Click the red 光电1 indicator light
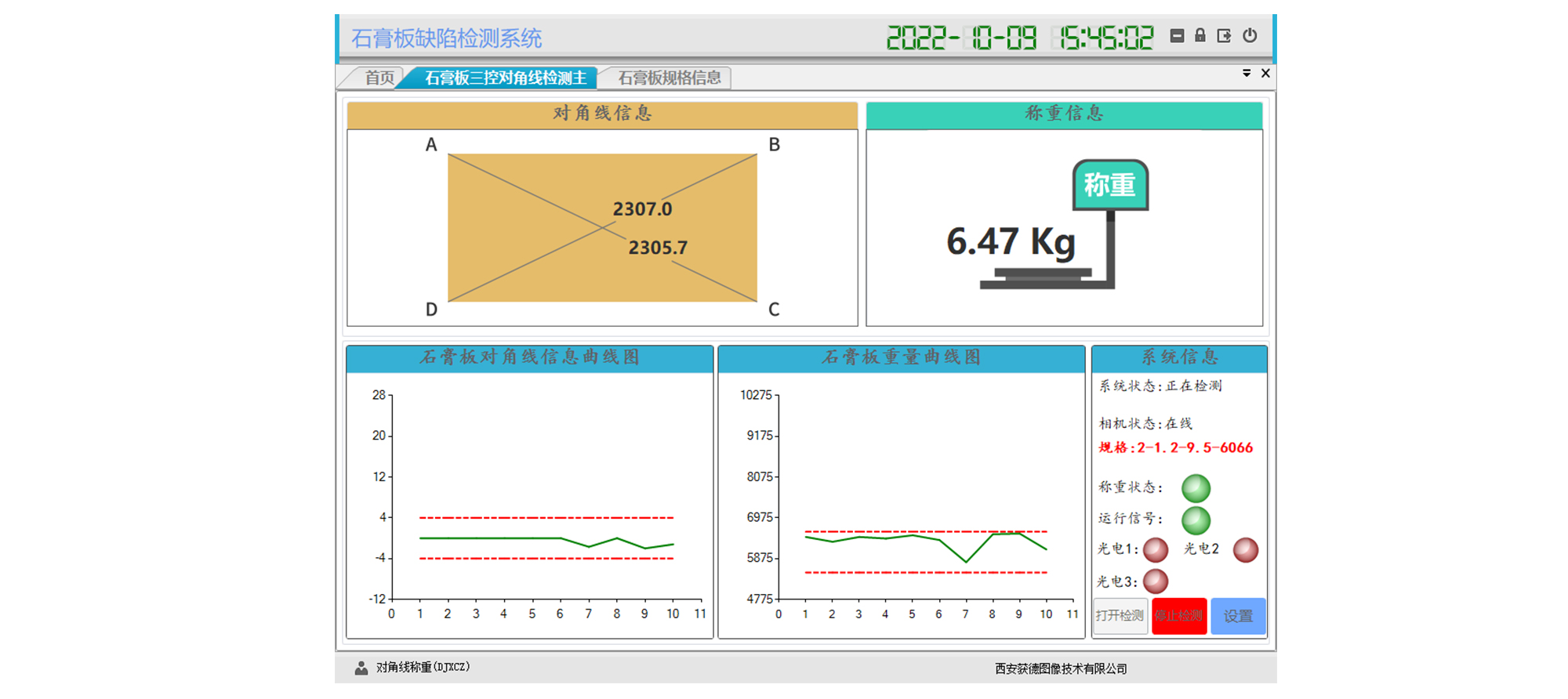The image size is (1568, 699). click(1156, 550)
